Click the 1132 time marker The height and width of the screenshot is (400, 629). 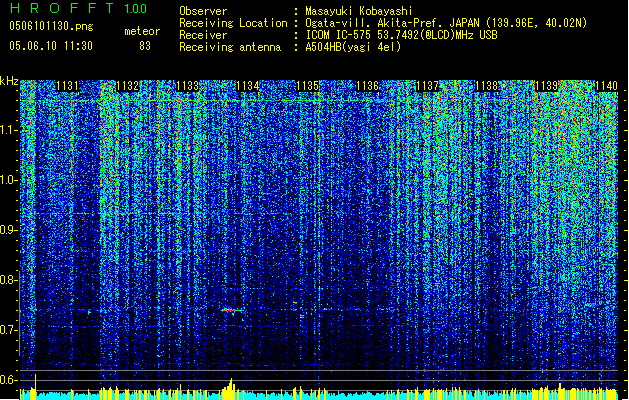[127, 86]
